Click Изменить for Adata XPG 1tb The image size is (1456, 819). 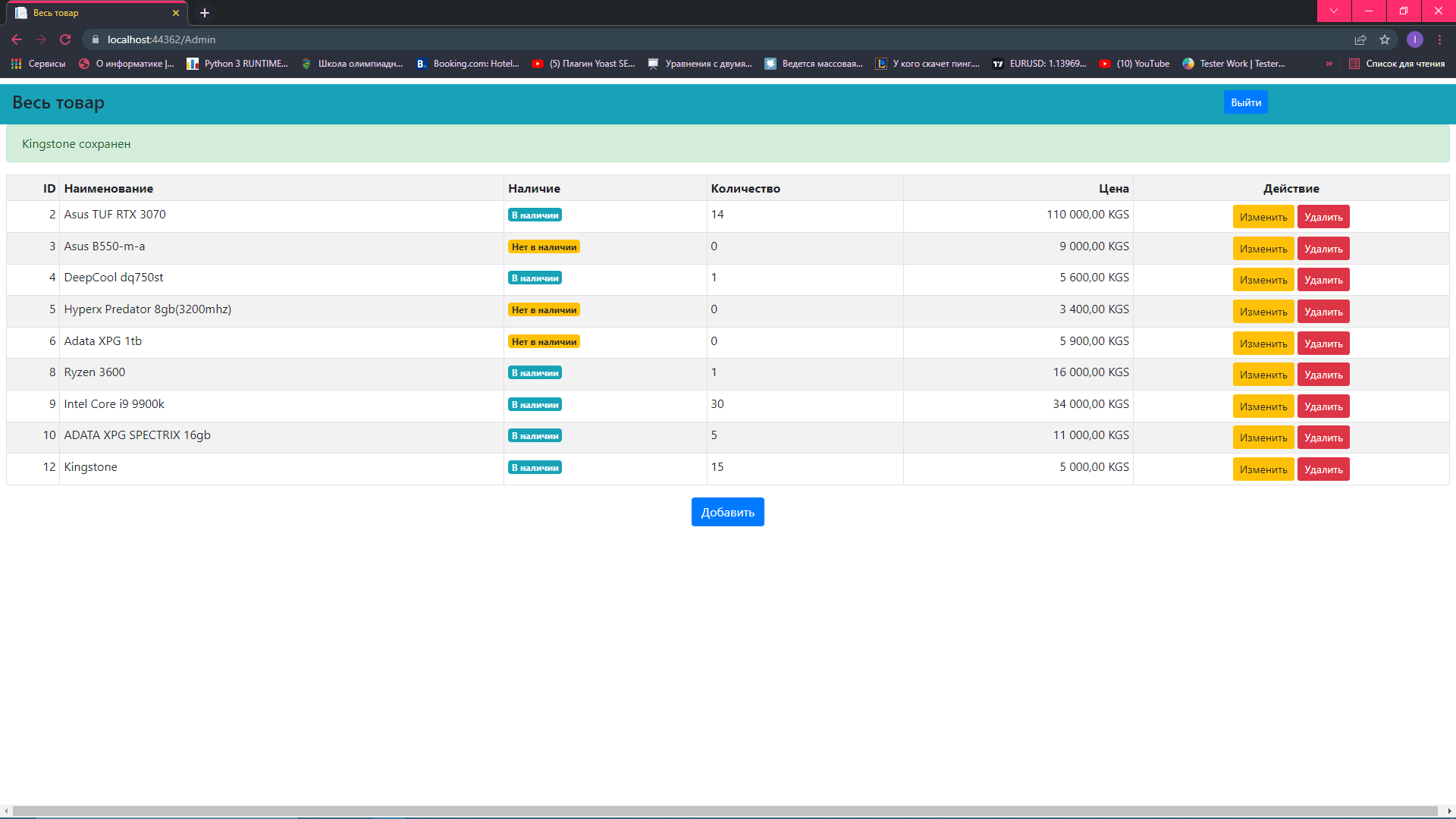(1263, 344)
